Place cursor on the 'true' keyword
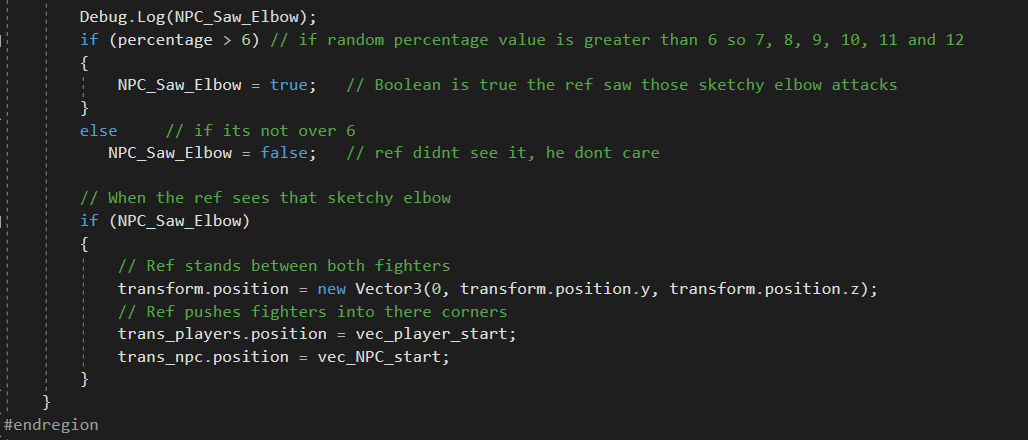This screenshot has width=1028, height=440. 288,85
